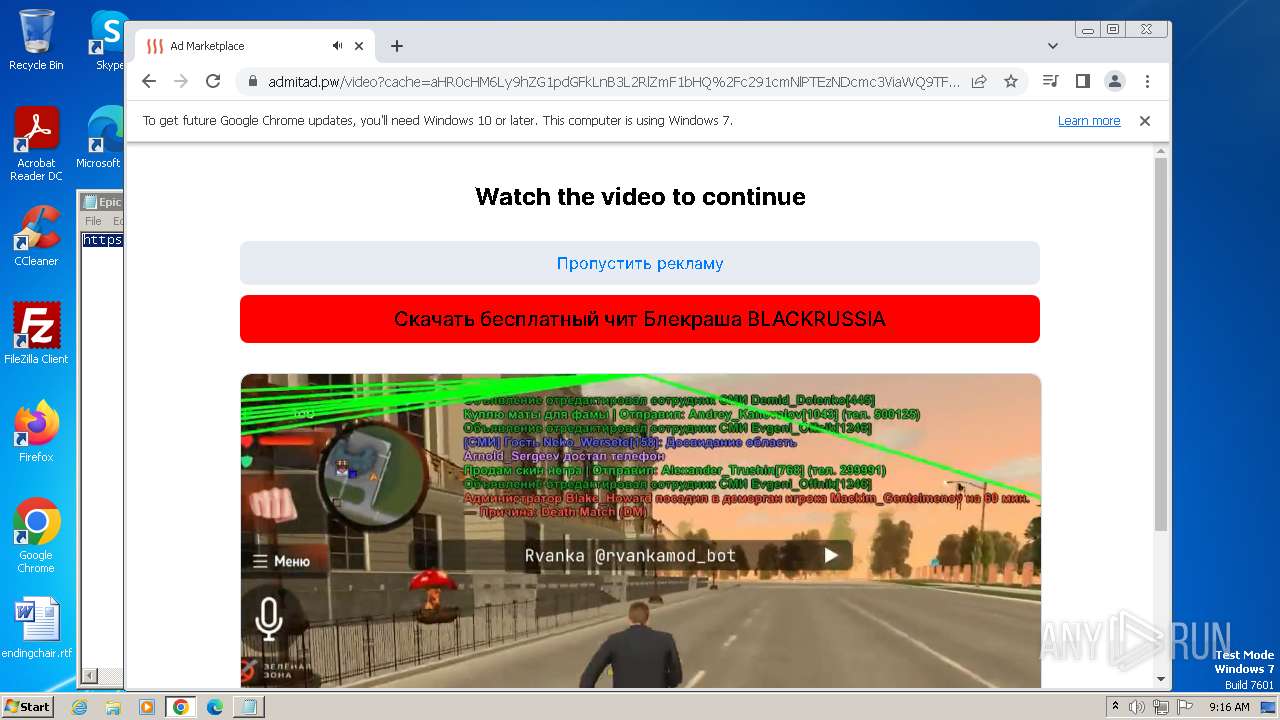Image resolution: width=1280 pixels, height=720 pixels.
Task: Go forward in browser history
Action: click(x=181, y=81)
